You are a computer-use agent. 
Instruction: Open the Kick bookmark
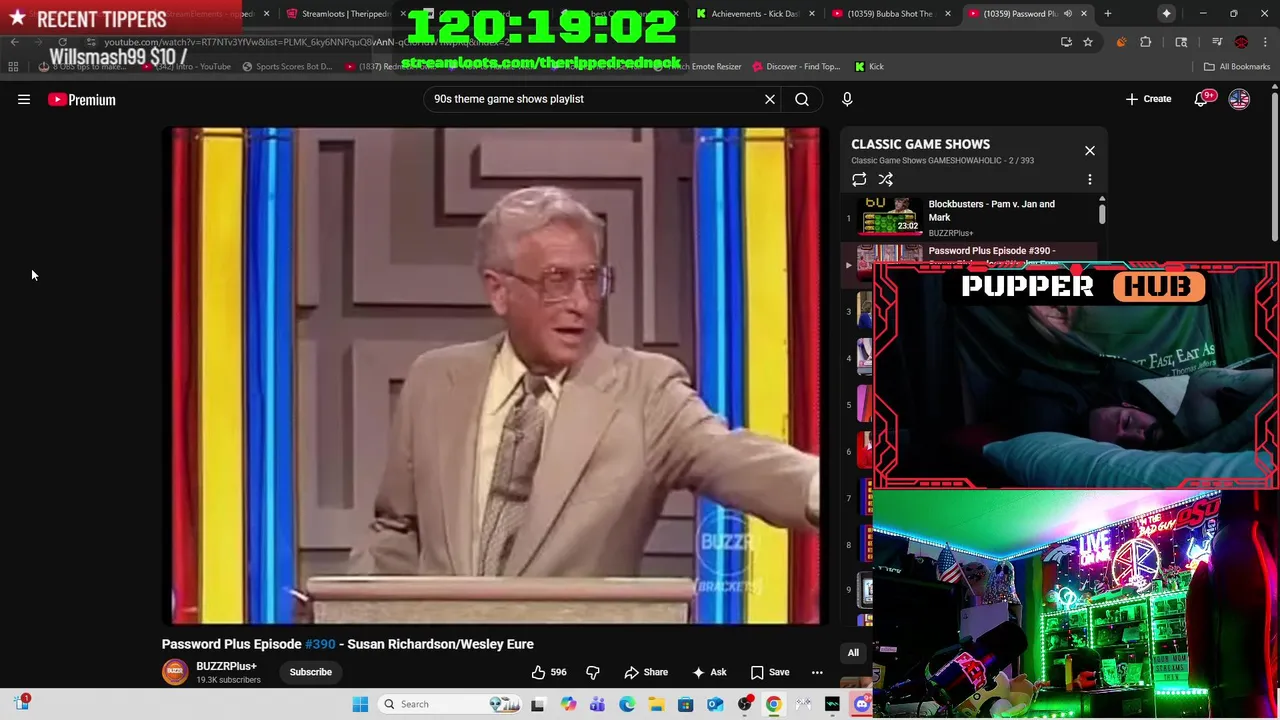(x=869, y=67)
